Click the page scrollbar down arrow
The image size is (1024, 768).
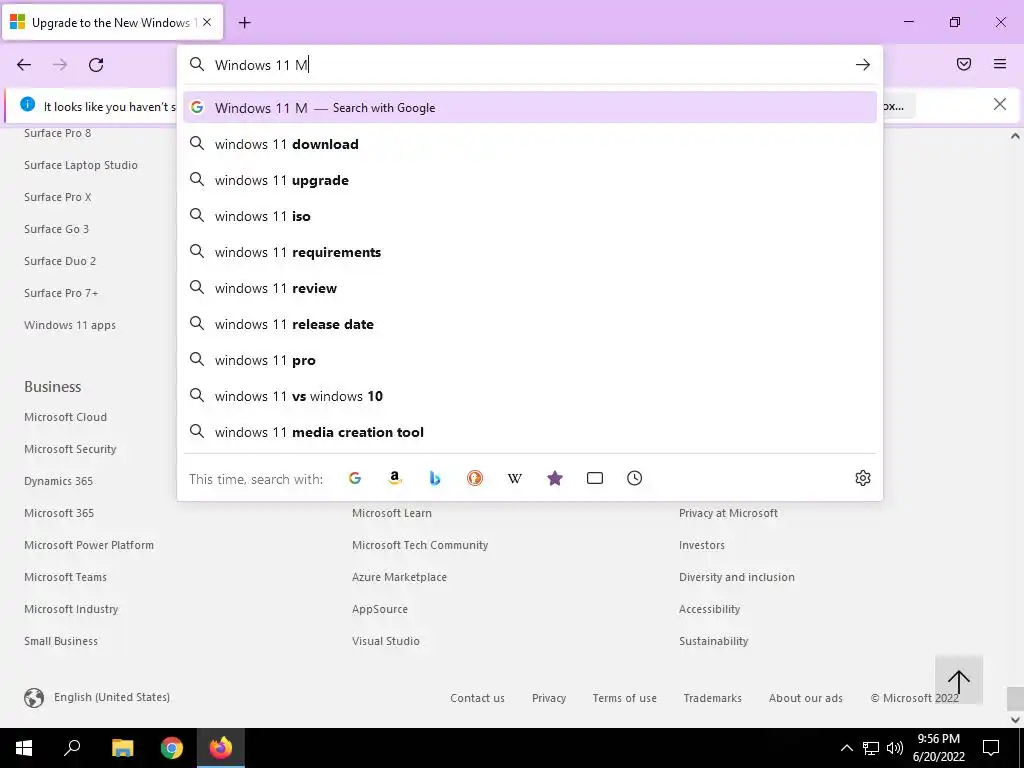(1015, 720)
